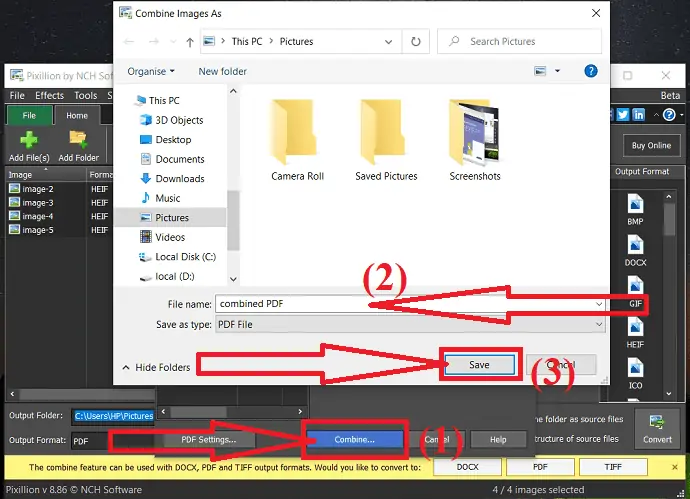Click File name input field
This screenshot has height=499, width=690.
point(410,304)
